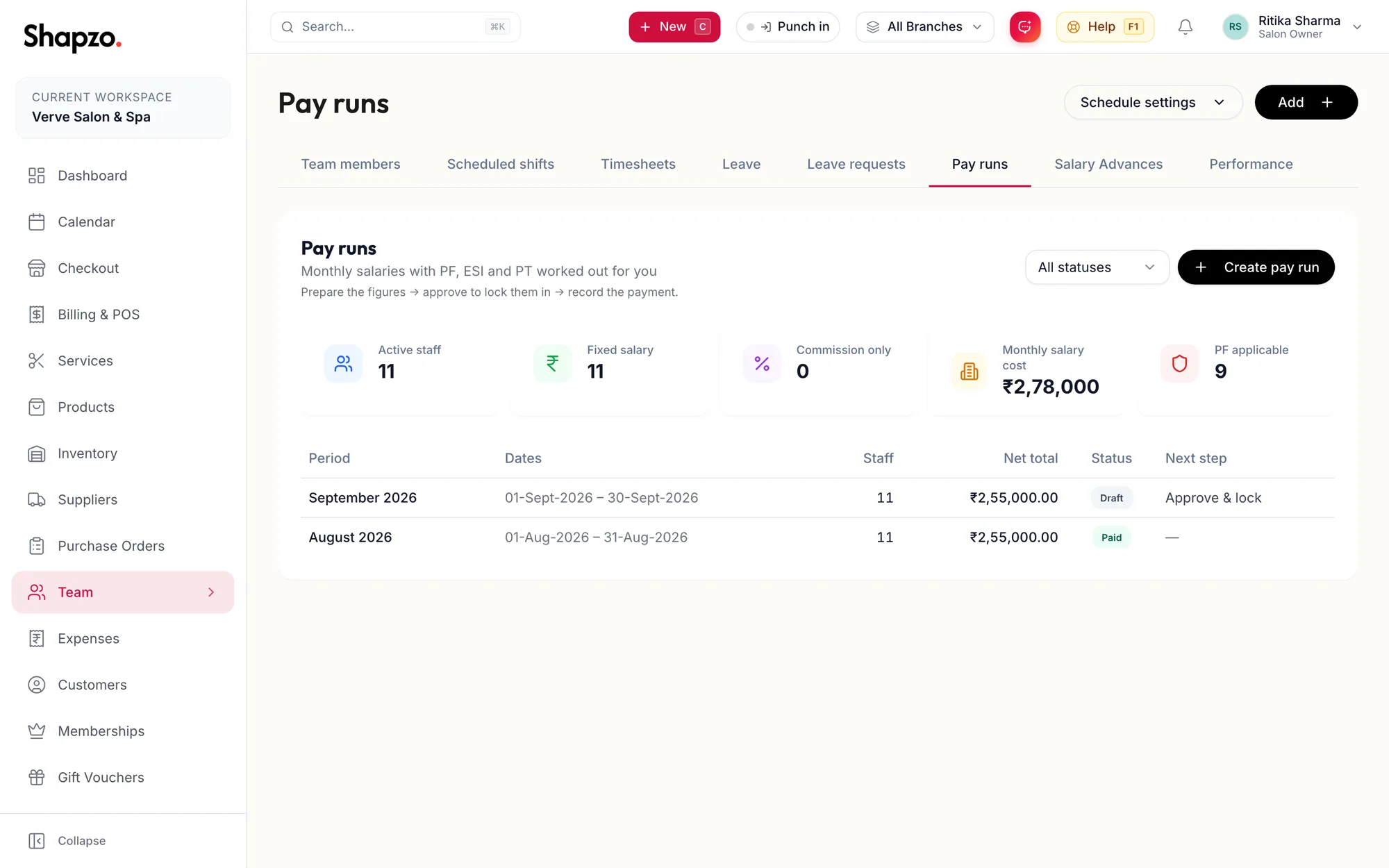Open Expenses in the sidebar

pos(123,639)
